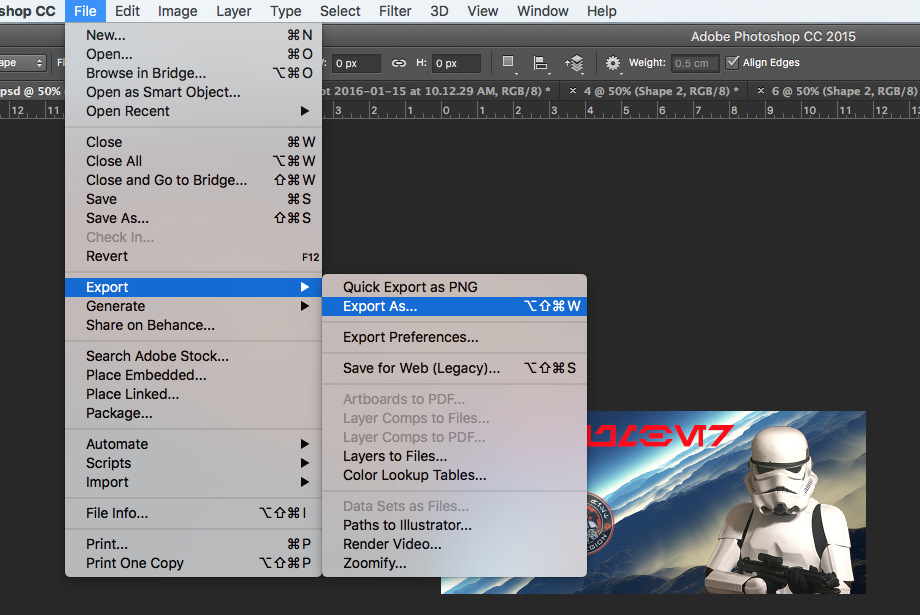Open the View menu
Screen dimensions: 920x615
click(482, 11)
